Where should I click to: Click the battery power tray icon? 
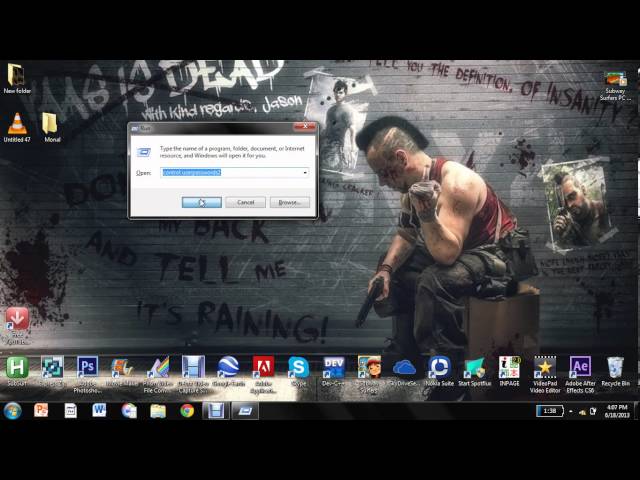(593, 411)
